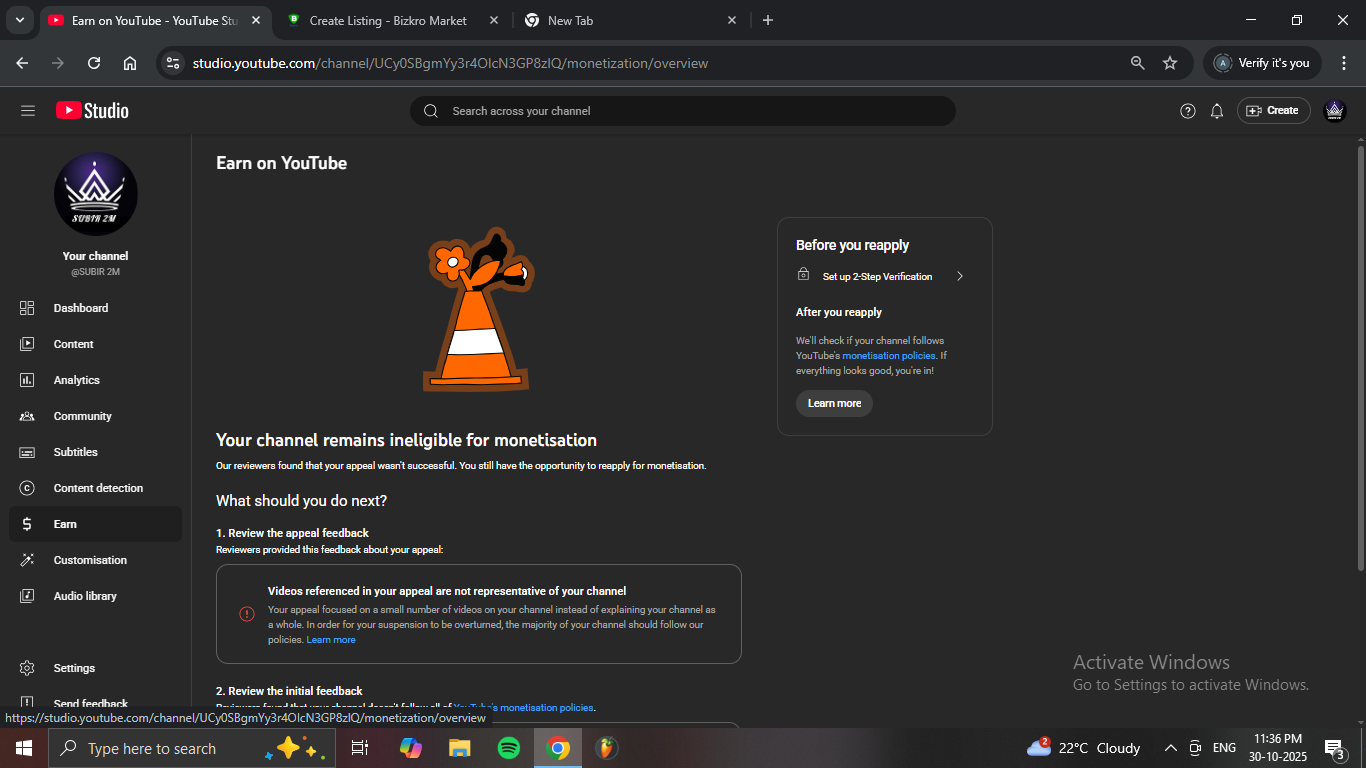The image size is (1366, 768).
Task: Open the monetisation policies link in the card
Action: coord(888,356)
